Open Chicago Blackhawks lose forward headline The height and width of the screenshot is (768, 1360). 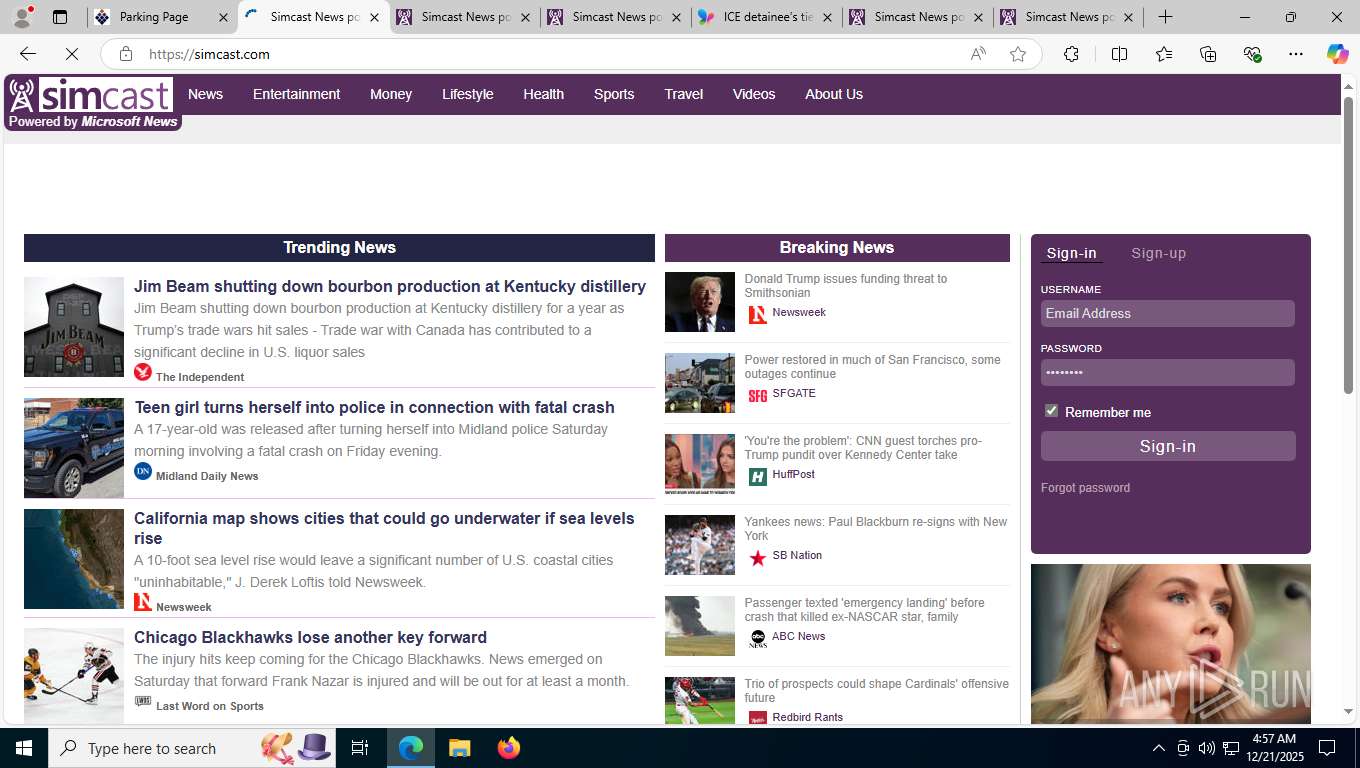coord(310,637)
